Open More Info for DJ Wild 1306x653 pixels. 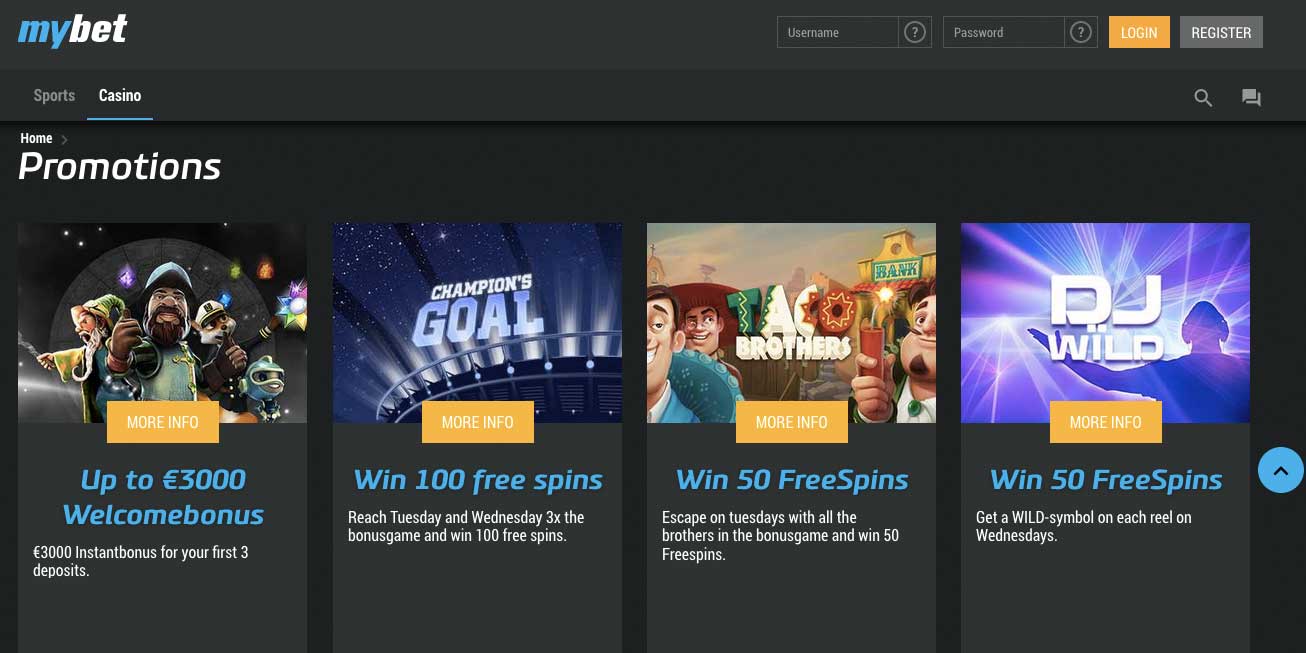coord(1106,422)
